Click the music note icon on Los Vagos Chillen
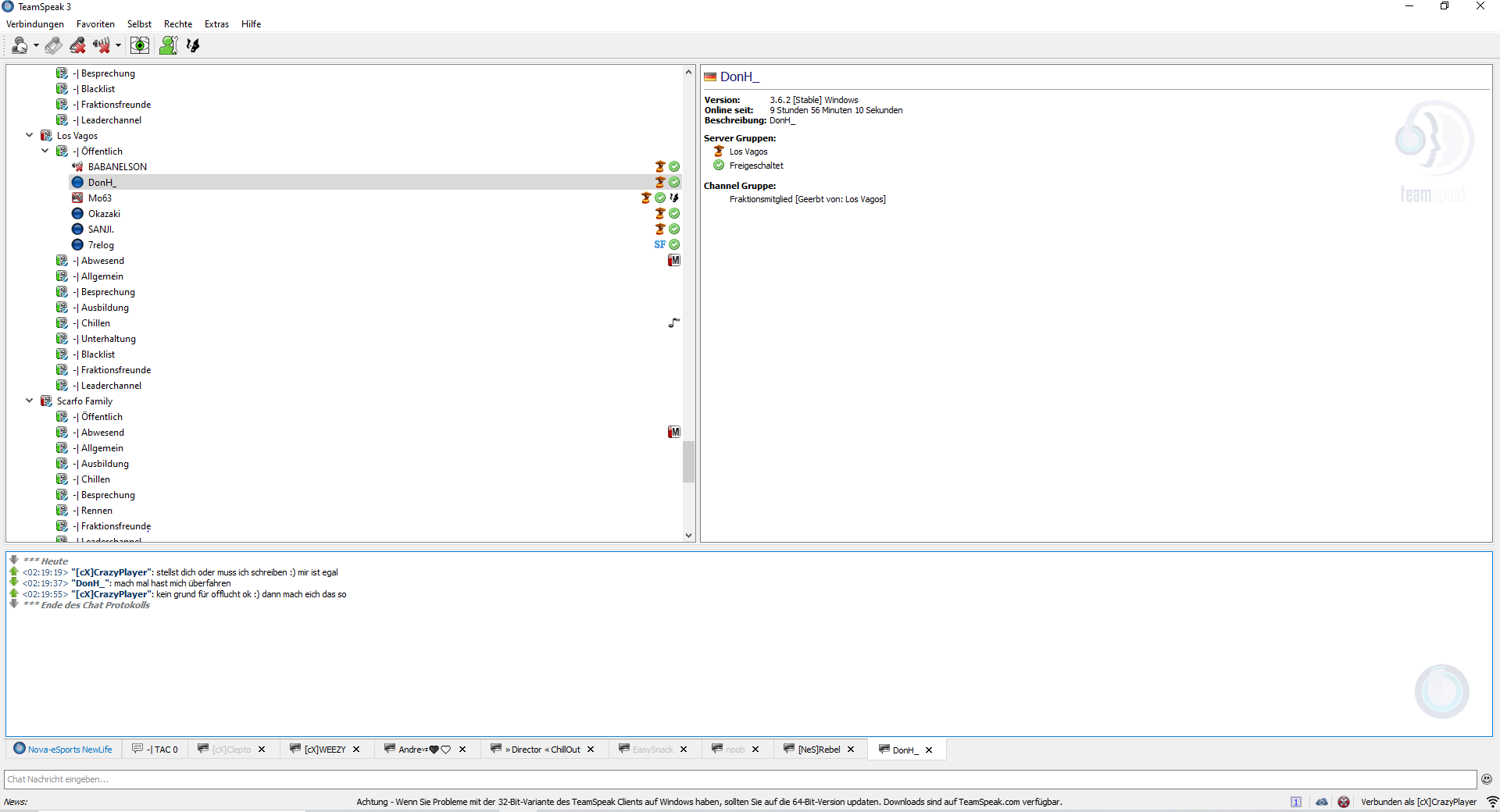 click(674, 322)
